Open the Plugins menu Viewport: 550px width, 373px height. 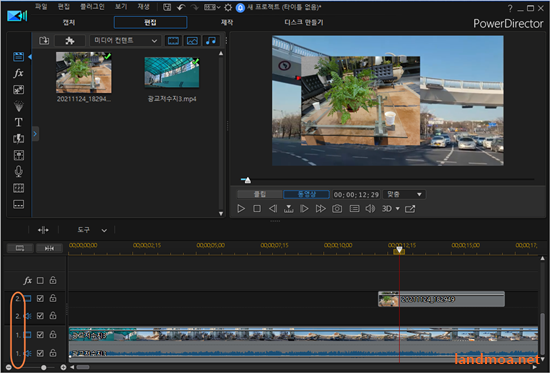pyautogui.click(x=92, y=7)
